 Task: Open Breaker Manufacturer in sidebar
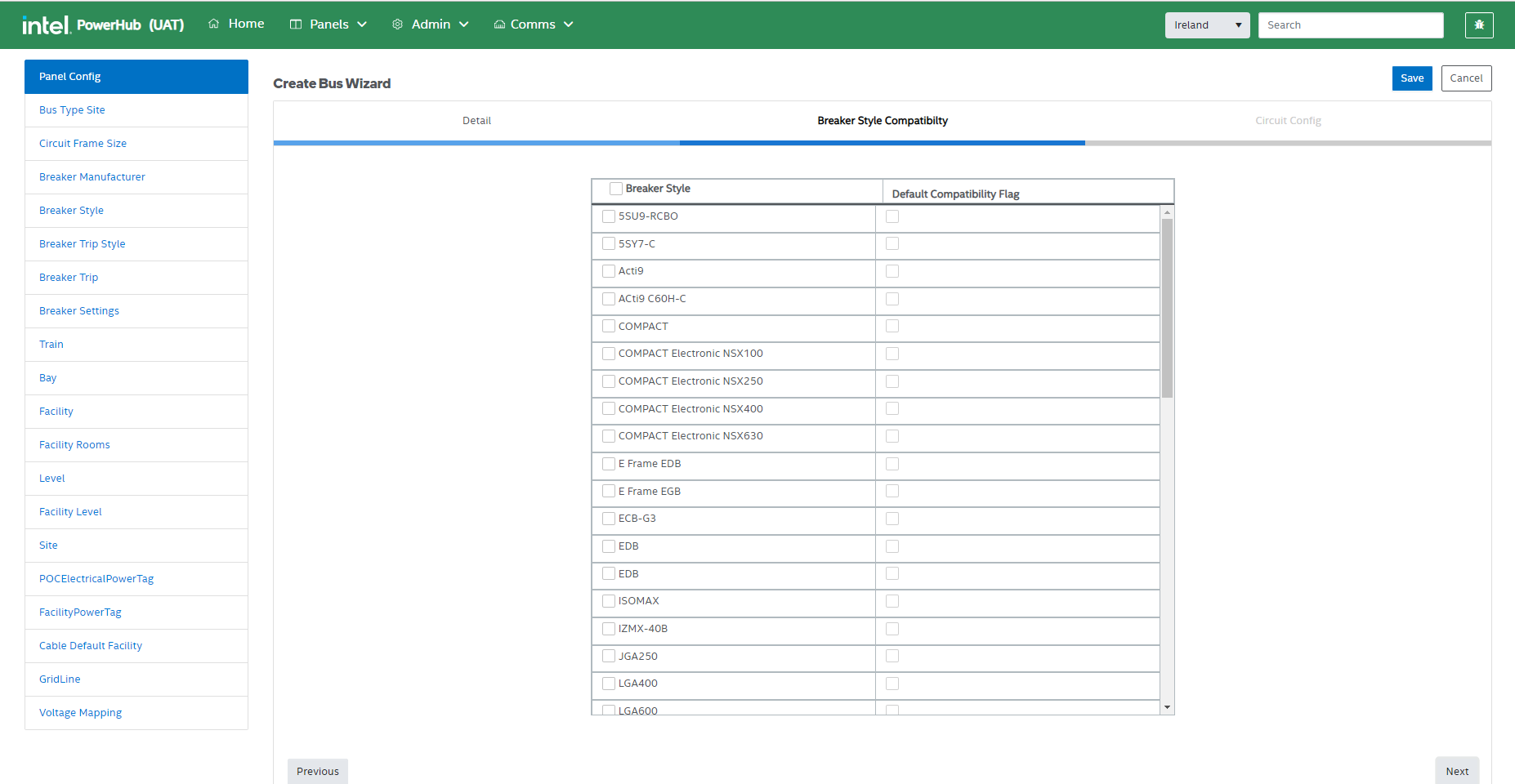click(x=92, y=177)
